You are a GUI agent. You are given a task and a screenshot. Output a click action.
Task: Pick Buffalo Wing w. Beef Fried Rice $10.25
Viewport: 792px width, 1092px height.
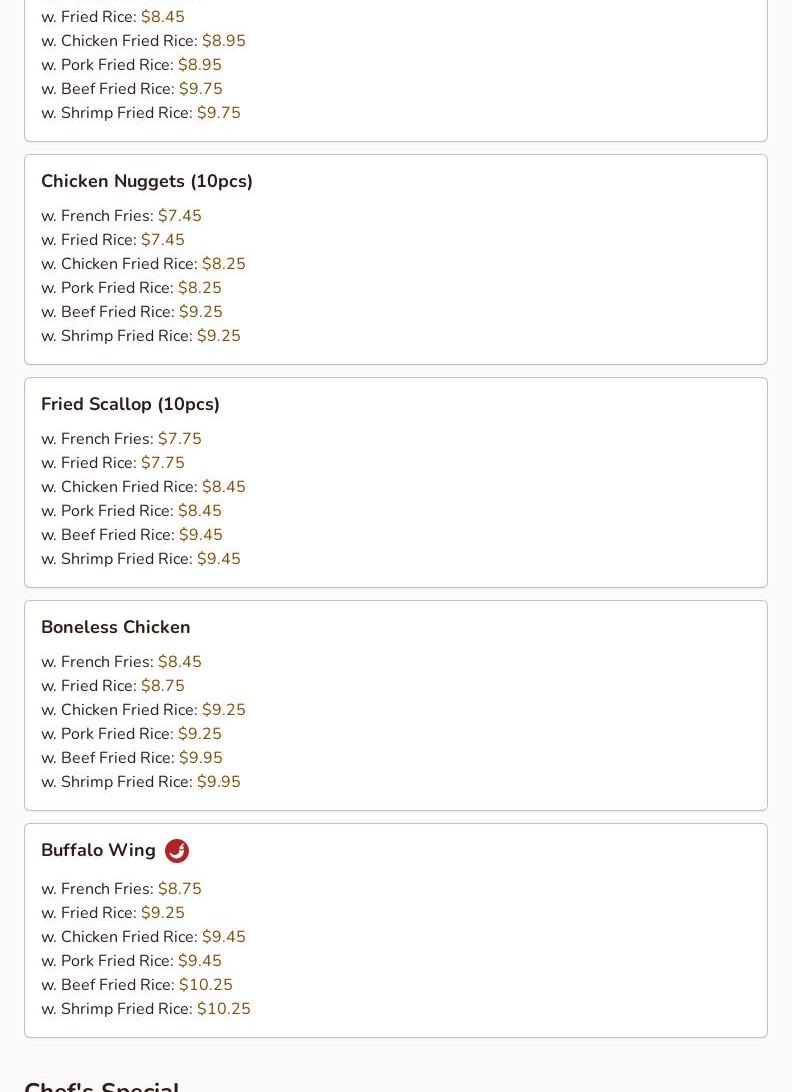click(x=137, y=985)
